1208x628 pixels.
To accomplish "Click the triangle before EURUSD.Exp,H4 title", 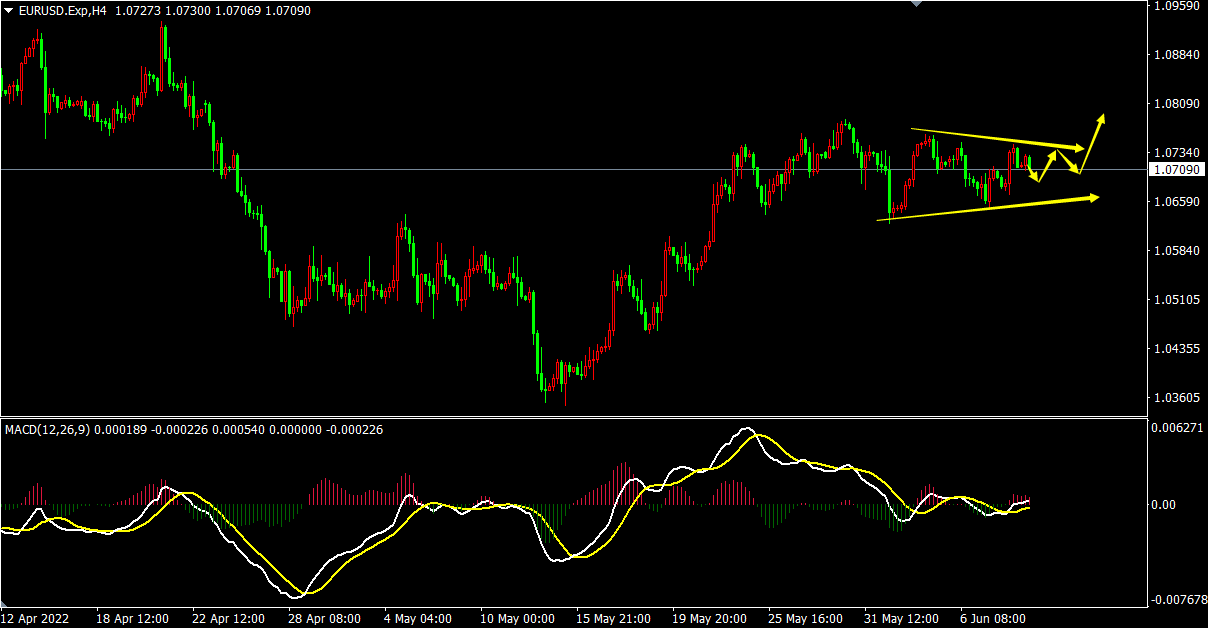I will [x=9, y=10].
